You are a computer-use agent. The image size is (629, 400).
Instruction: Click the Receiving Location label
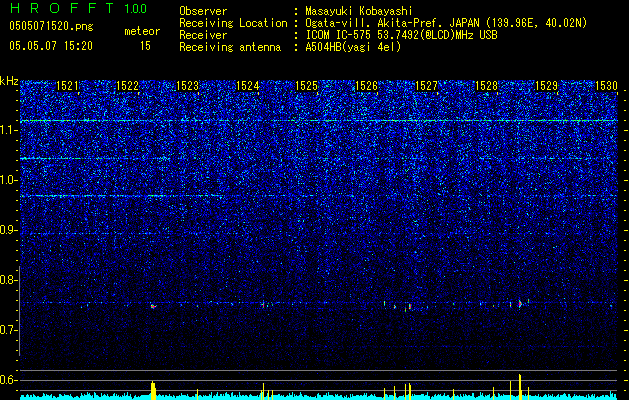[233, 23]
